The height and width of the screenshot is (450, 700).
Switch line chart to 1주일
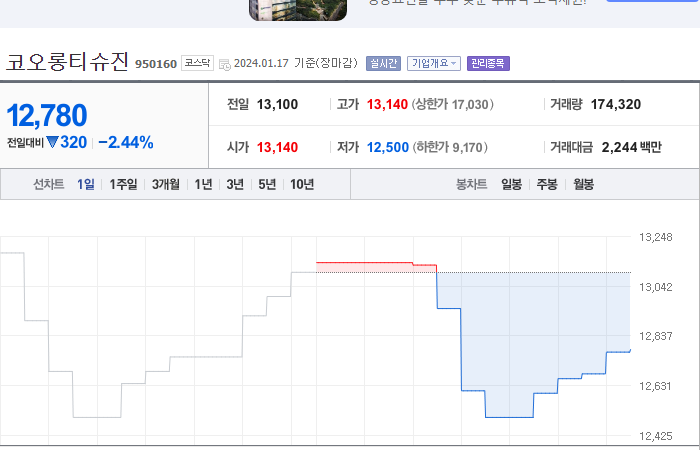[x=123, y=184]
